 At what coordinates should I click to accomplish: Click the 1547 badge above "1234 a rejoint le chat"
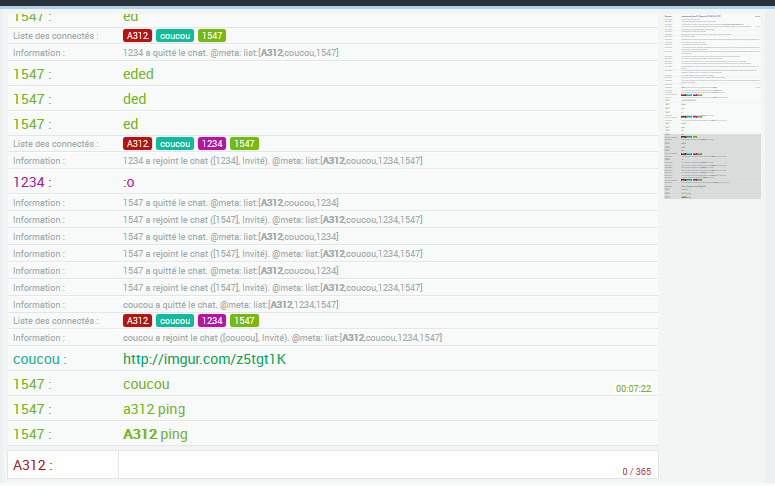244,143
